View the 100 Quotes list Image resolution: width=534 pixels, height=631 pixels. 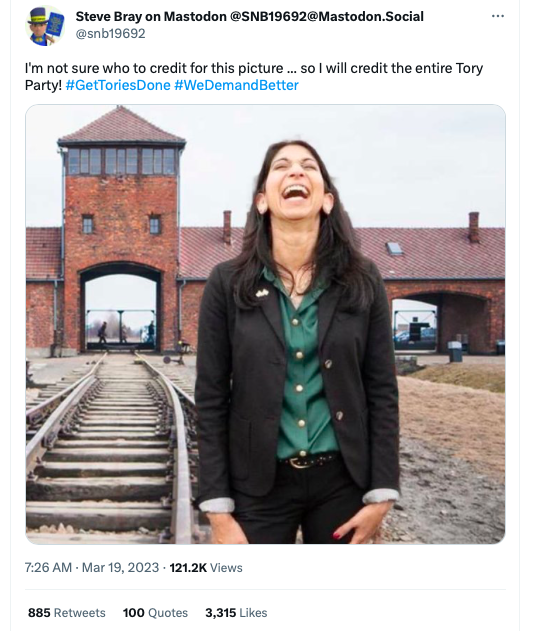(x=155, y=613)
